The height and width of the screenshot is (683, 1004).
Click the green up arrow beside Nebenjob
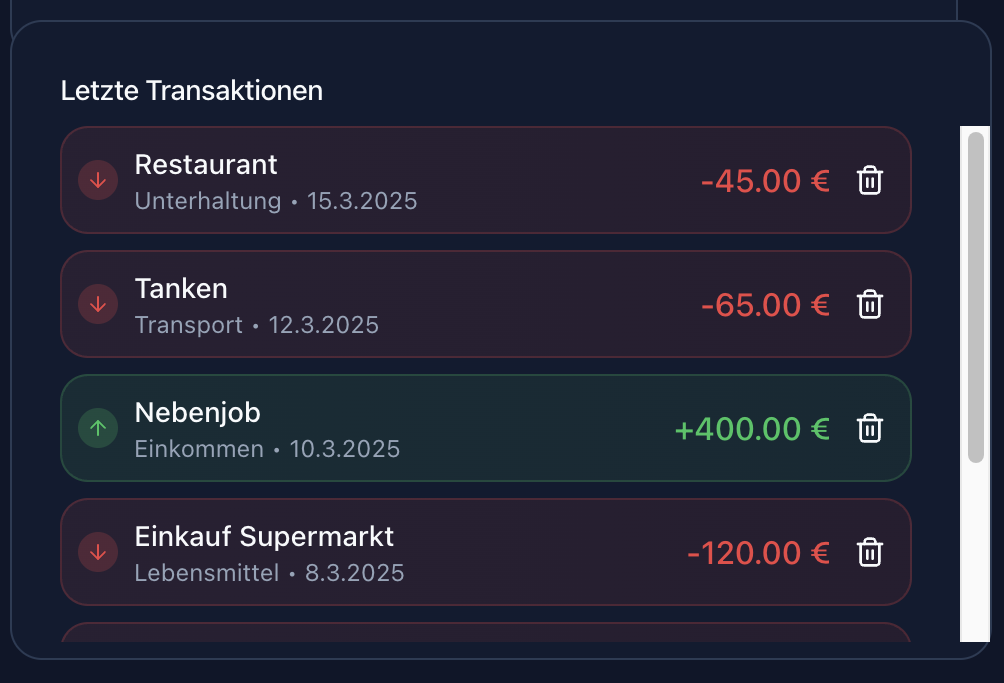pos(98,429)
